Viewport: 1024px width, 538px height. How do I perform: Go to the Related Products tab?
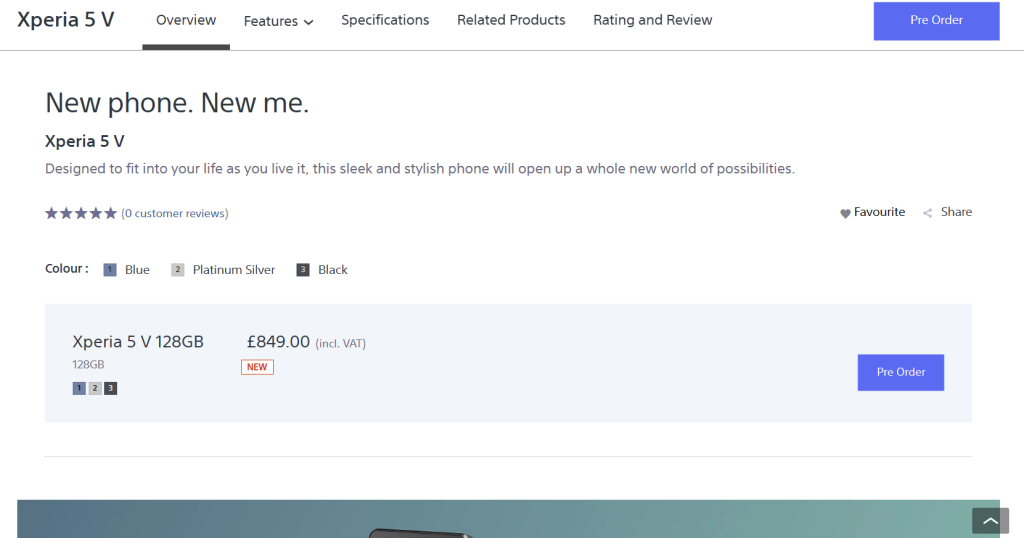click(511, 20)
